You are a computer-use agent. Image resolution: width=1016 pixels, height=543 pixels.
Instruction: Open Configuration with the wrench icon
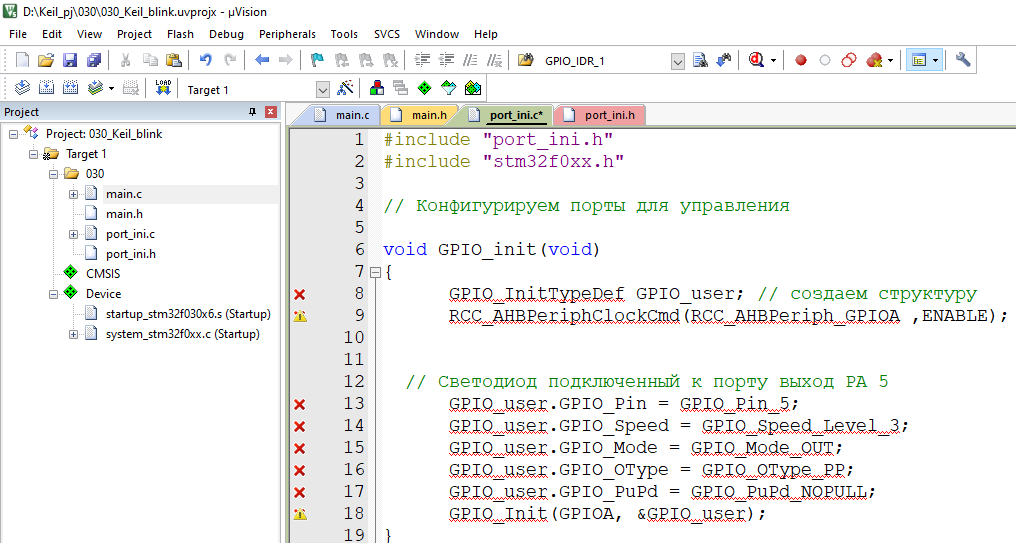(x=963, y=60)
